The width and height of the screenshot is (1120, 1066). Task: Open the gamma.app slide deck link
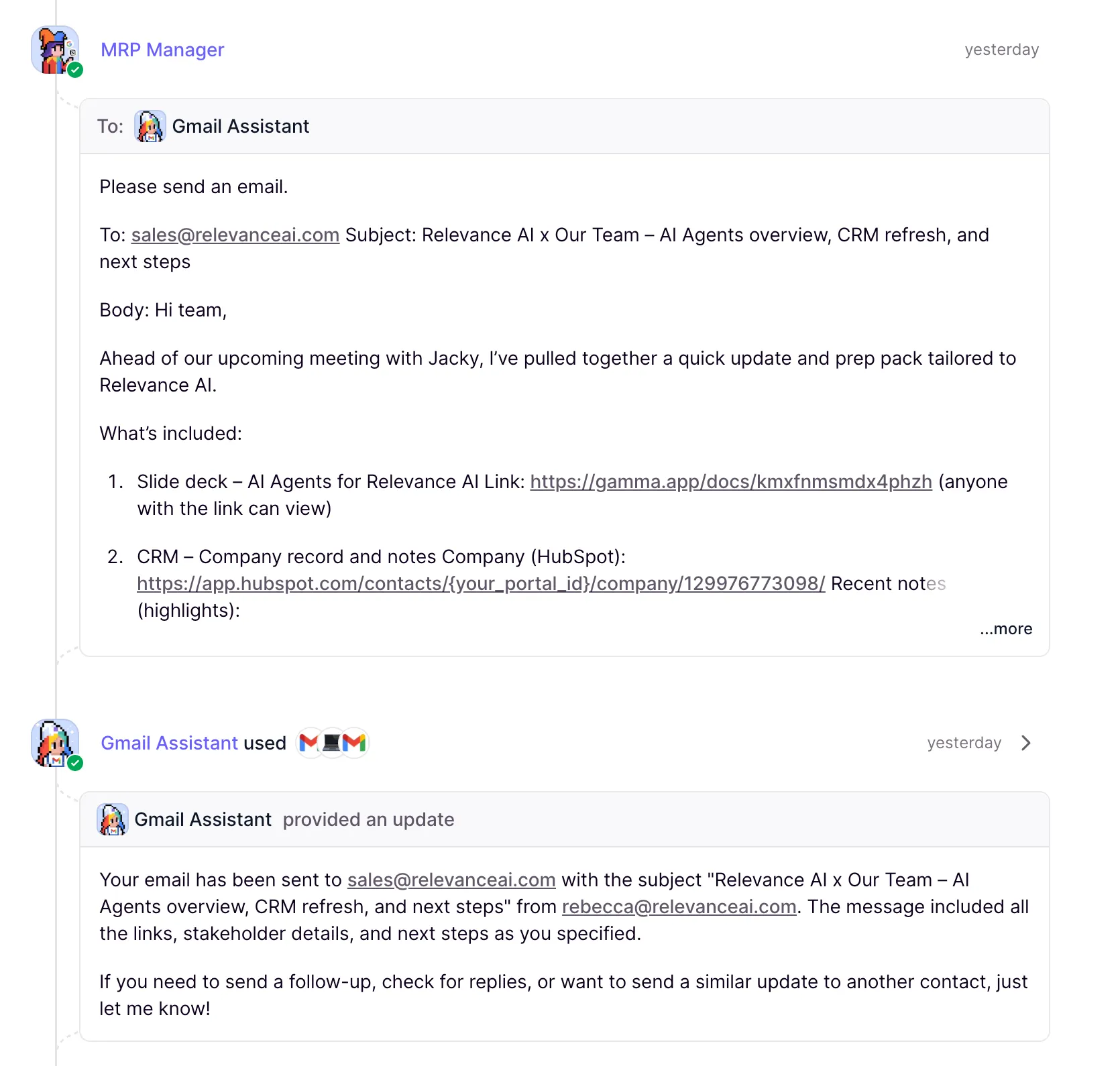point(730,481)
